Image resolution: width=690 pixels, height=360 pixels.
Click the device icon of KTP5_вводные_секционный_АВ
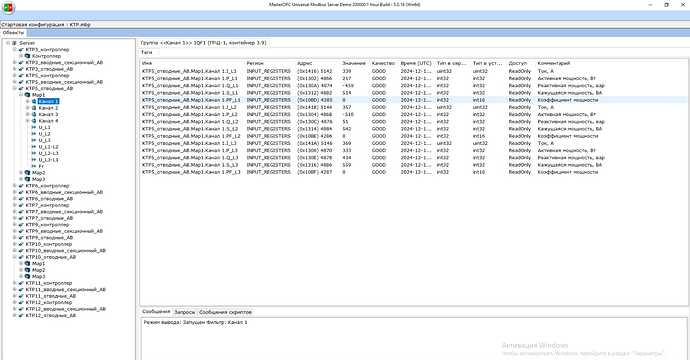click(21, 82)
